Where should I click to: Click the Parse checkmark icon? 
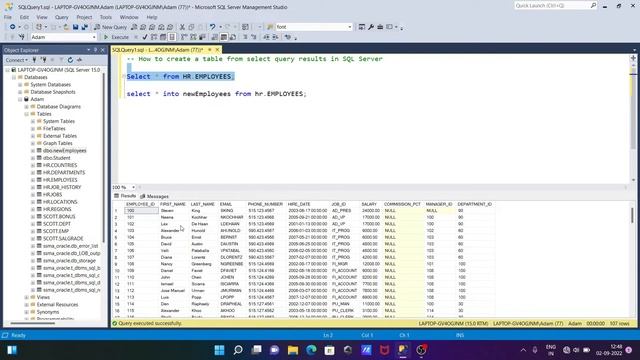pyautogui.click(x=145, y=37)
